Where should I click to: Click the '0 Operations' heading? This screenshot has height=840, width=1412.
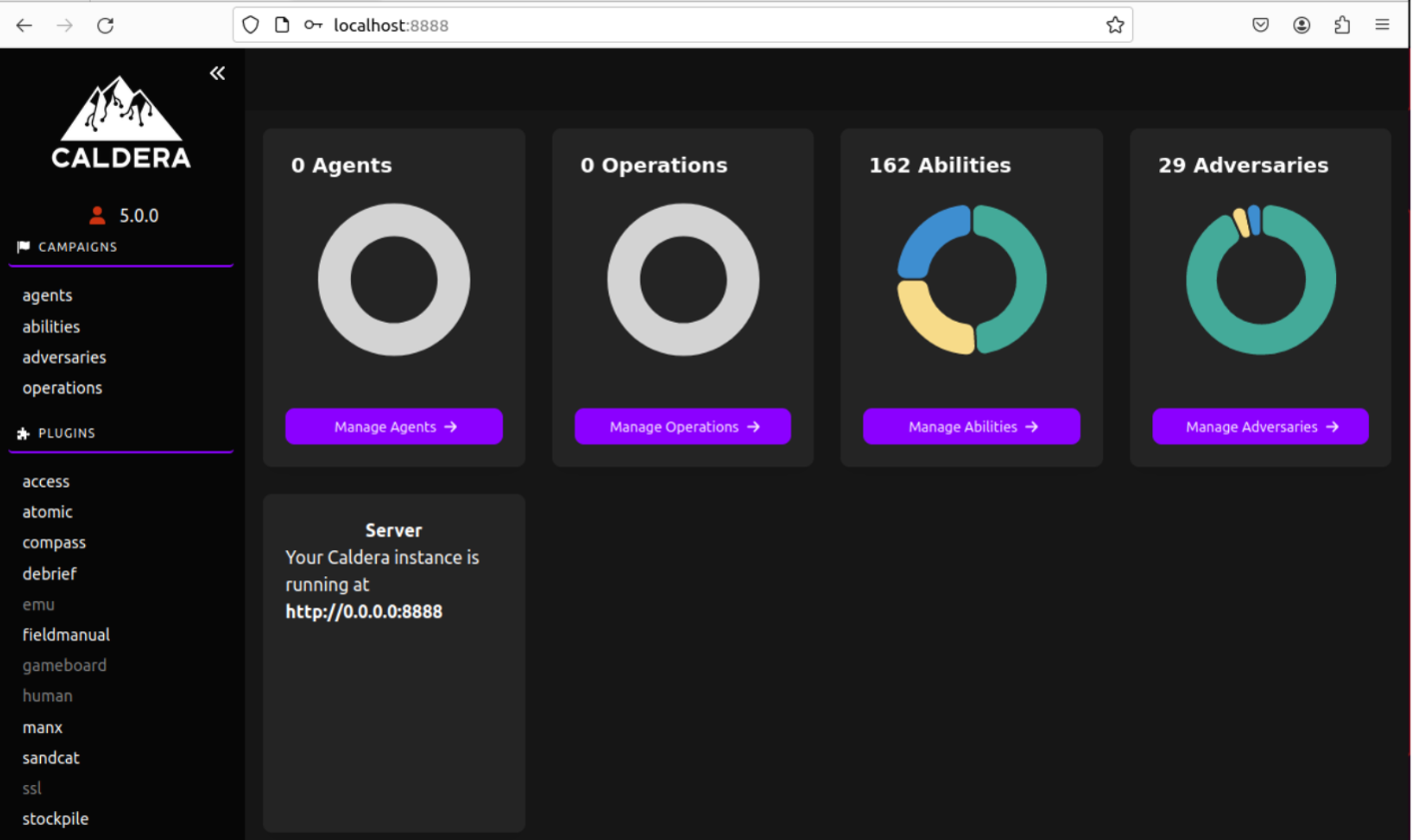pos(654,165)
